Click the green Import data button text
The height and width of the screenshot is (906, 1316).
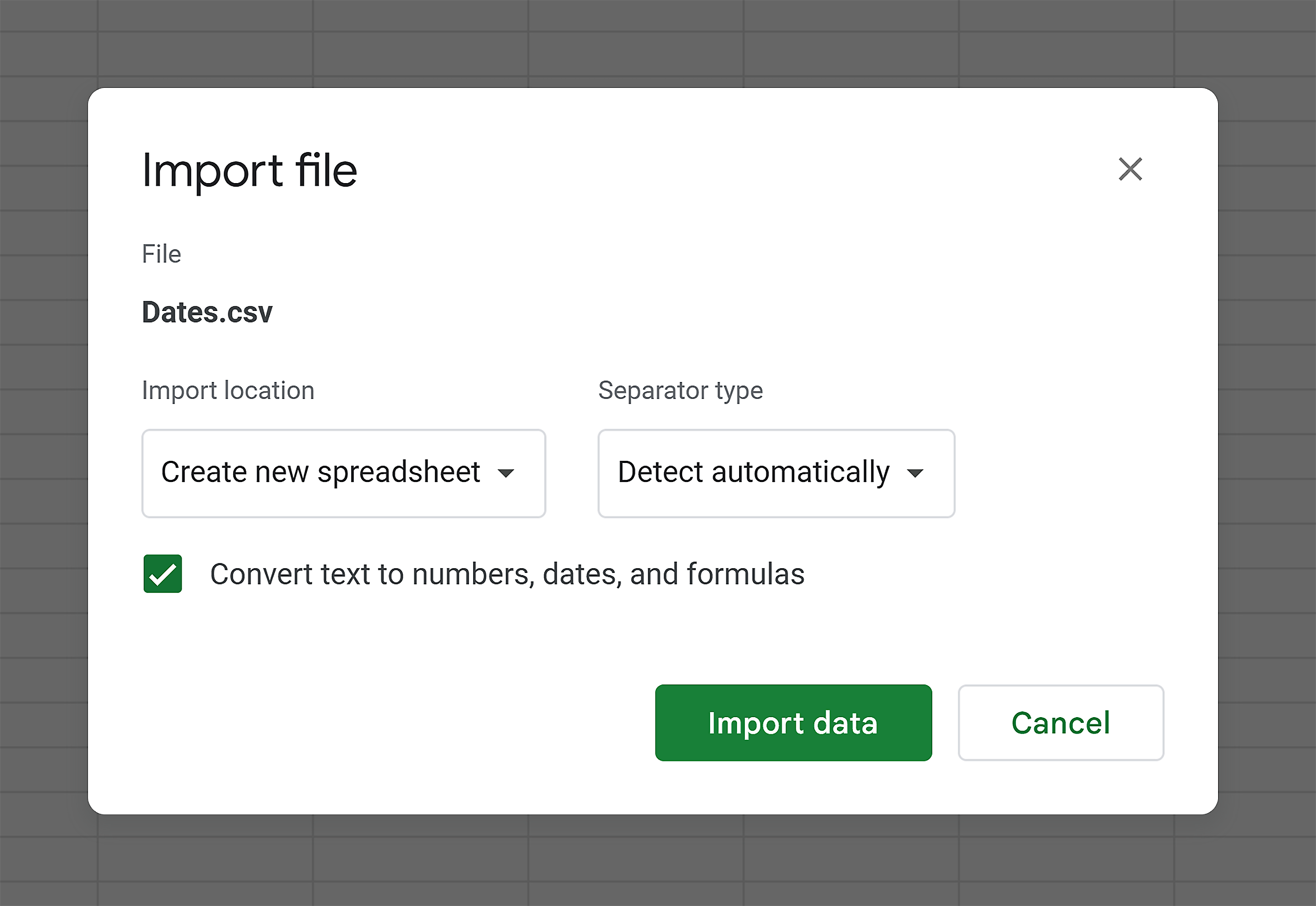pyautogui.click(x=792, y=723)
